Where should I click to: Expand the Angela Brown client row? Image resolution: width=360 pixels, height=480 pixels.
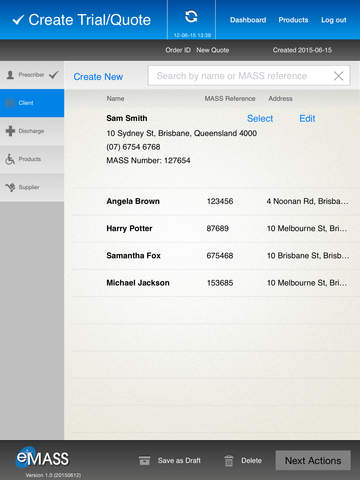point(212,201)
